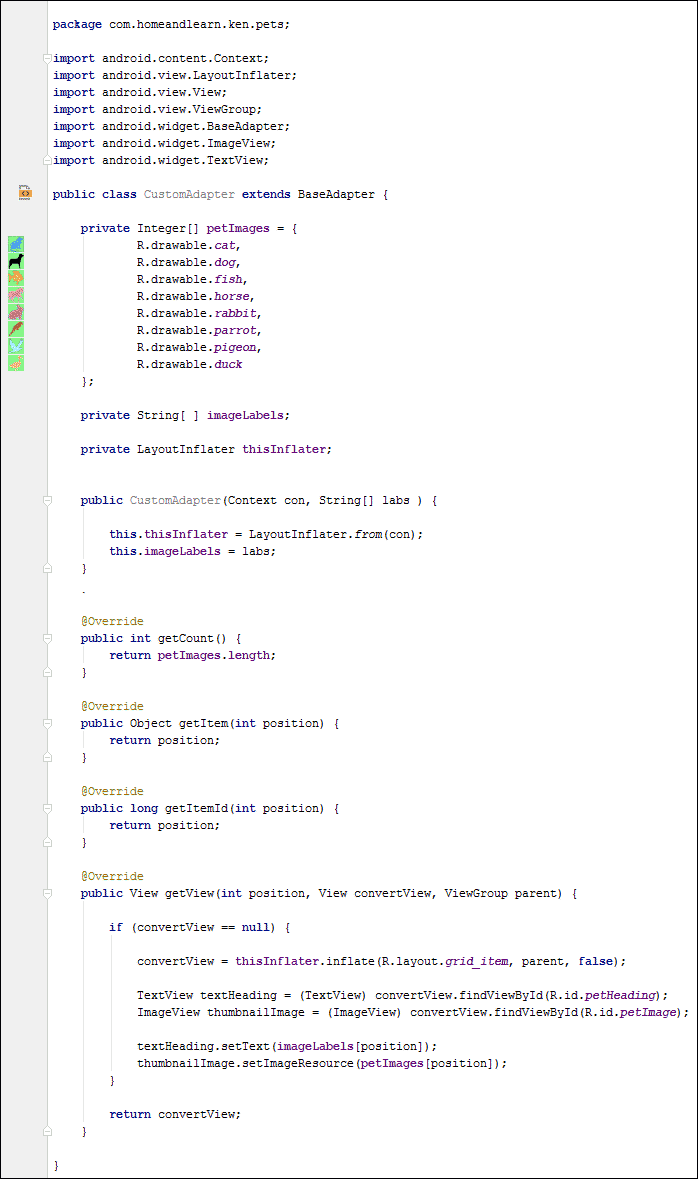Click getItem method name
This screenshot has width=698, height=1179.
pos(203,723)
